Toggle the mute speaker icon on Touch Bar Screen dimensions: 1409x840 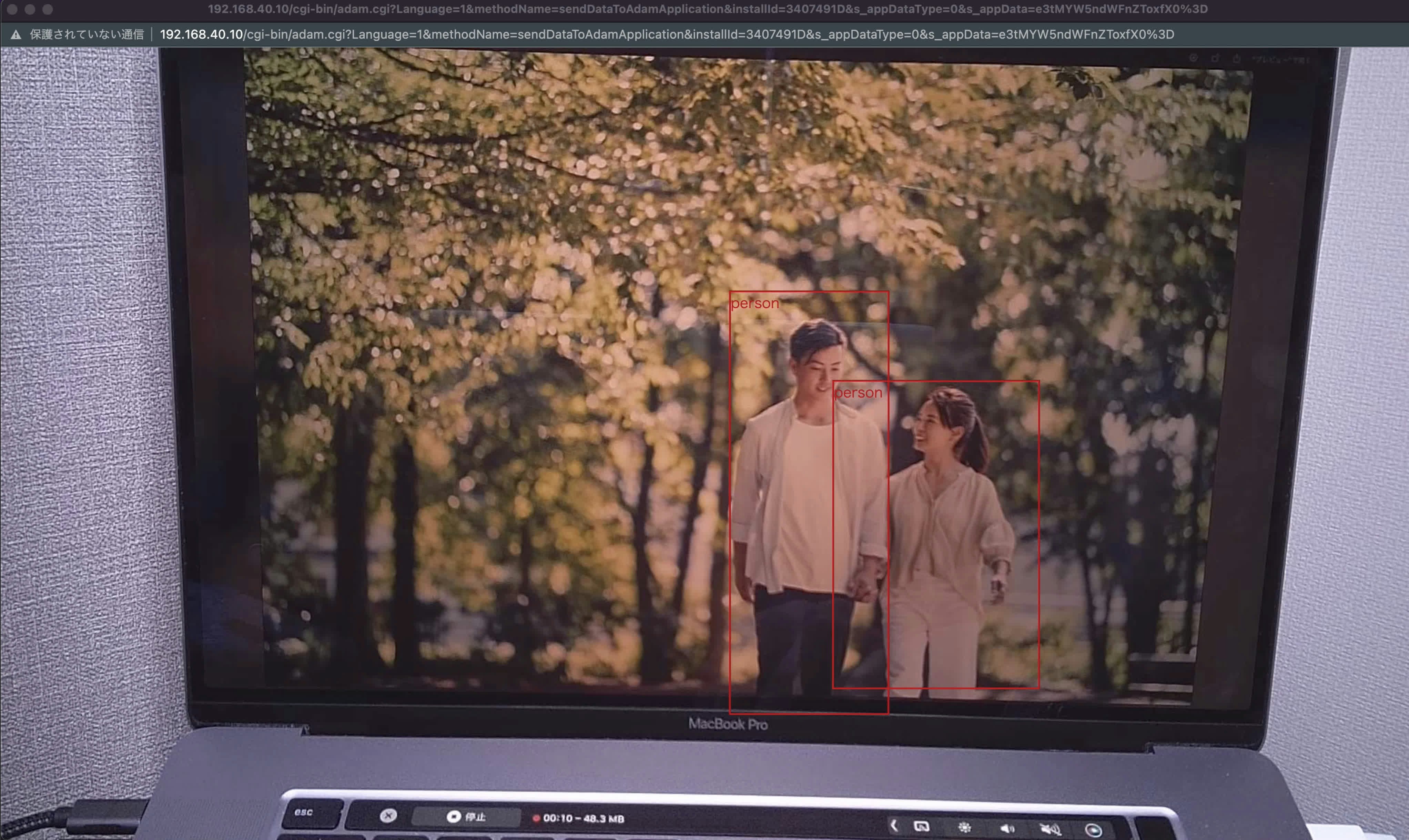point(1050,829)
